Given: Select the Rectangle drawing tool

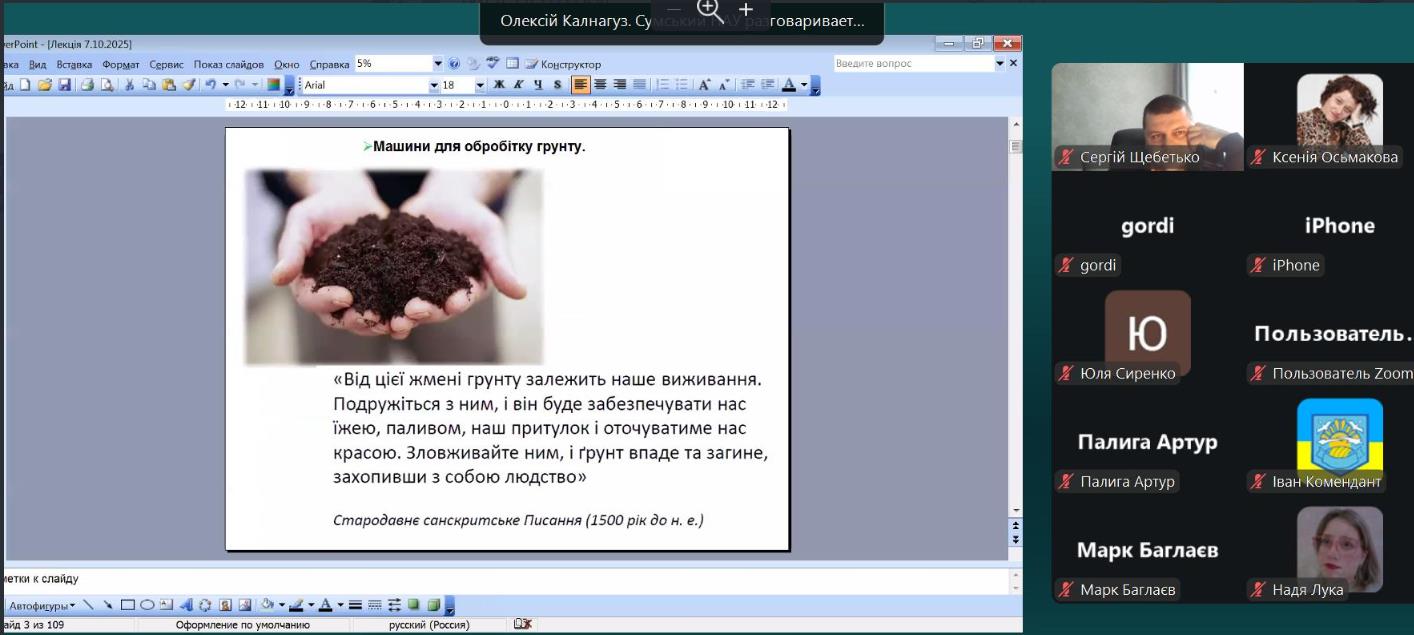Looking at the screenshot, I should tap(127, 605).
